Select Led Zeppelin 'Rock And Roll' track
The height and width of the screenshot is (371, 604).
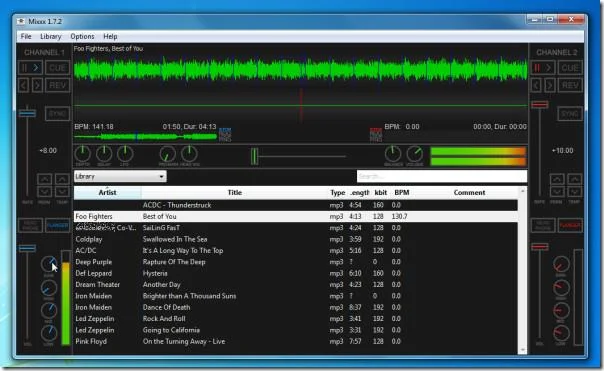295,319
